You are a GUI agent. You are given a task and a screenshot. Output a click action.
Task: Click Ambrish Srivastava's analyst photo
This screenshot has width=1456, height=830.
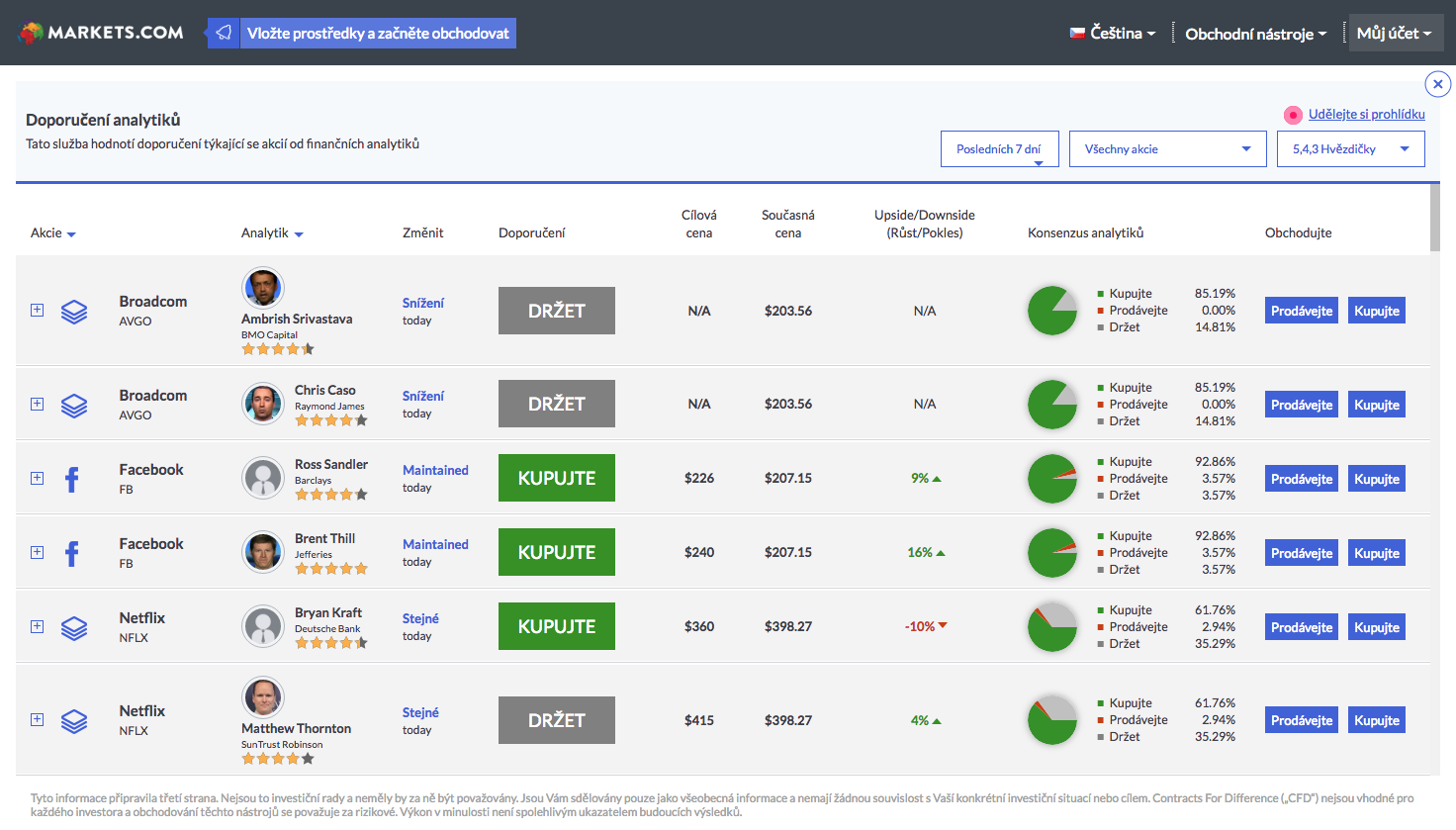tap(263, 288)
